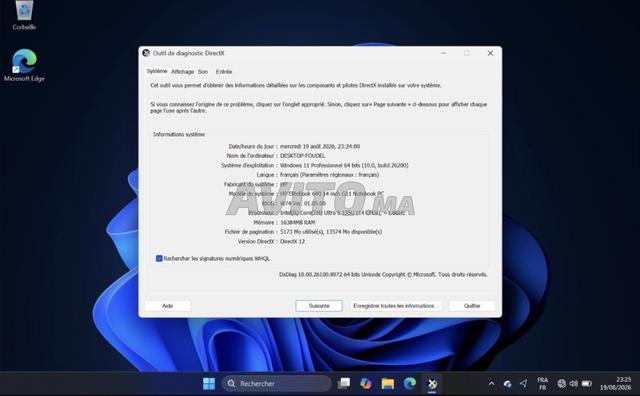This screenshot has width=640, height=396.
Task: Switch to the Entrée tab
Action: (224, 72)
